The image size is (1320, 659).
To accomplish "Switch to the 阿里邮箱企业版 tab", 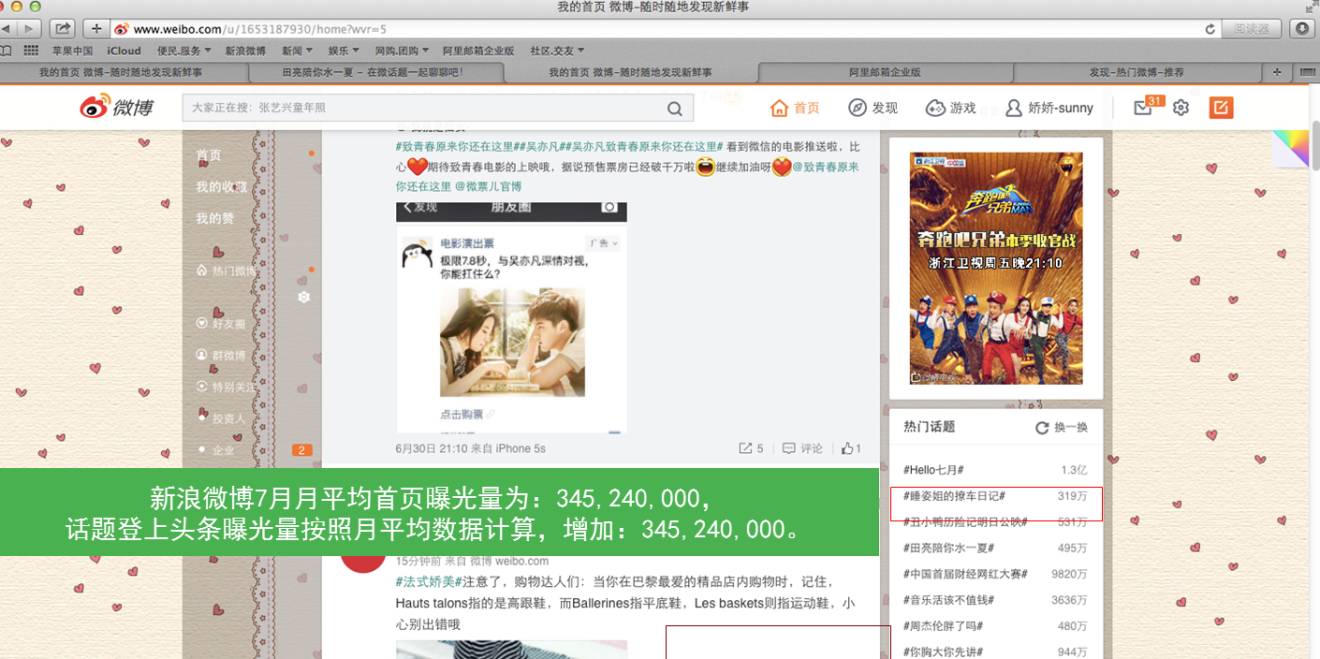I will pyautogui.click(x=885, y=72).
